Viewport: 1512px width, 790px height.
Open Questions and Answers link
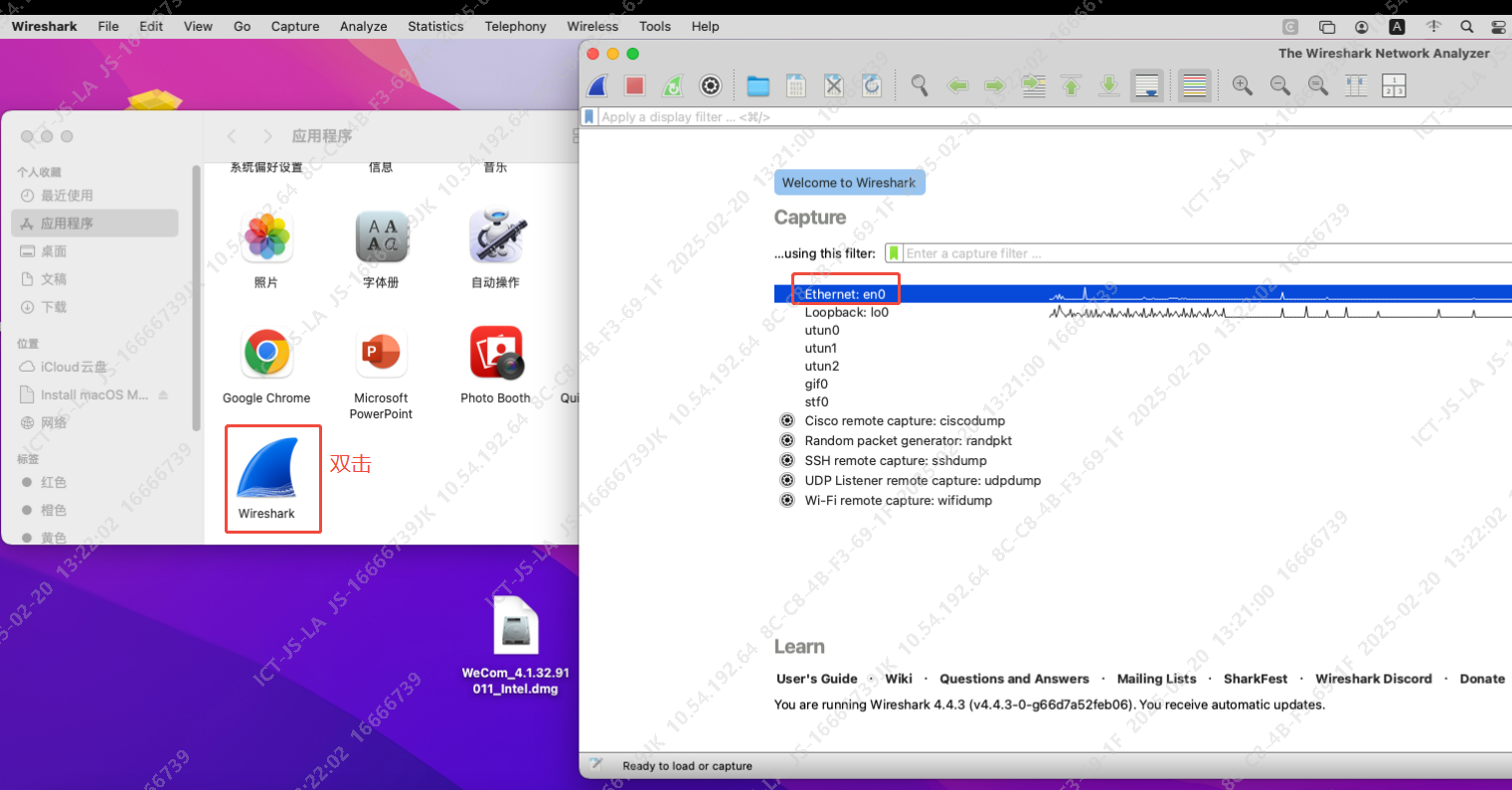(x=1014, y=679)
